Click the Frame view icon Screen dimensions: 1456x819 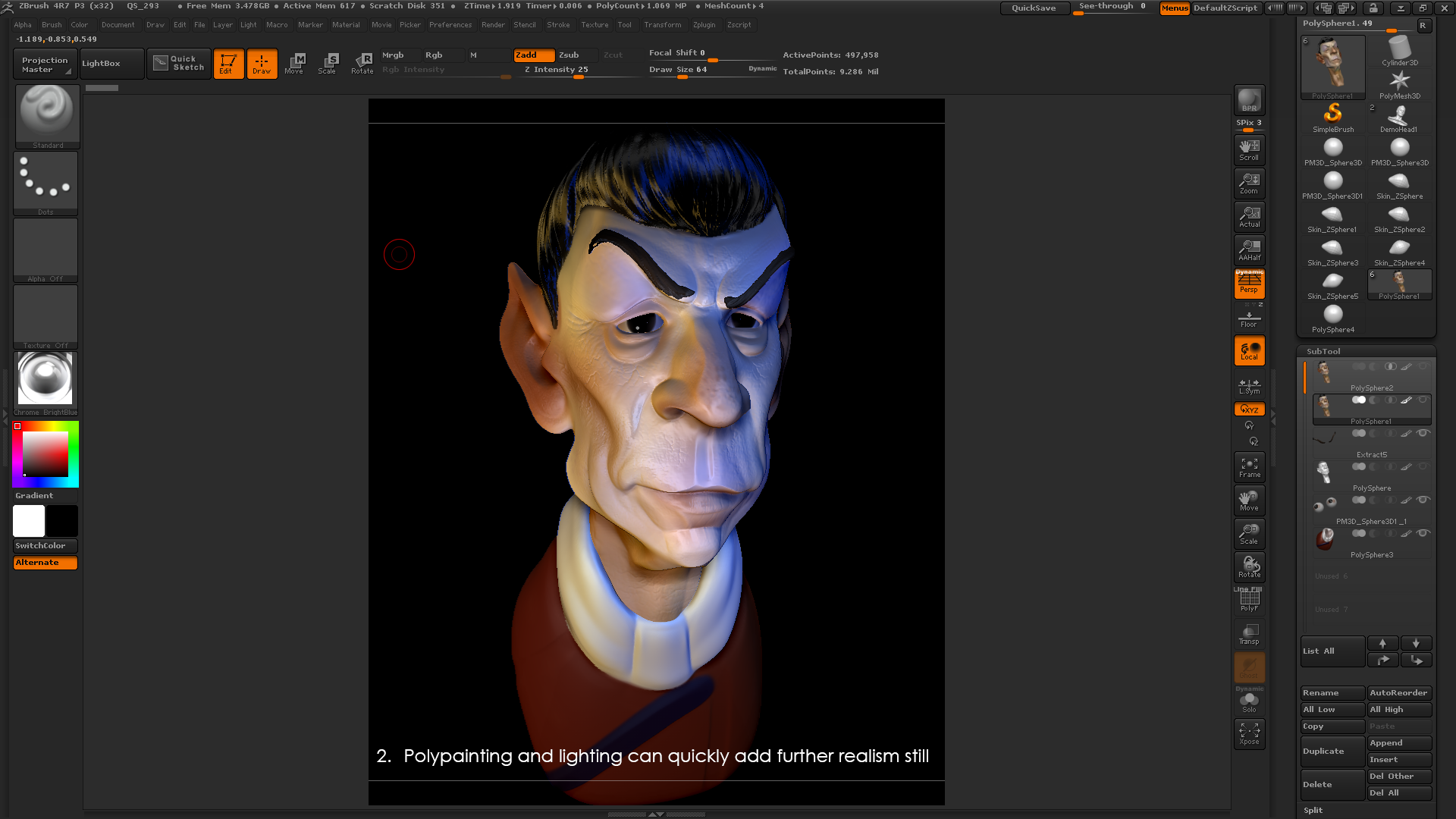[1249, 466]
